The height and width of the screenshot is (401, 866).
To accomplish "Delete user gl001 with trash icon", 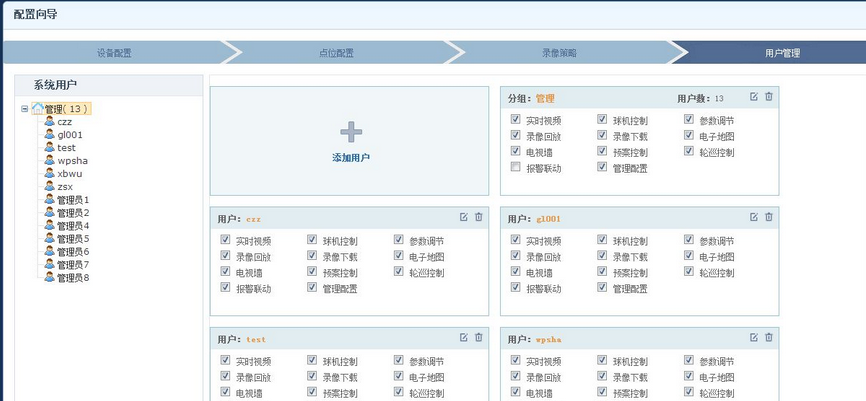I will point(769,217).
